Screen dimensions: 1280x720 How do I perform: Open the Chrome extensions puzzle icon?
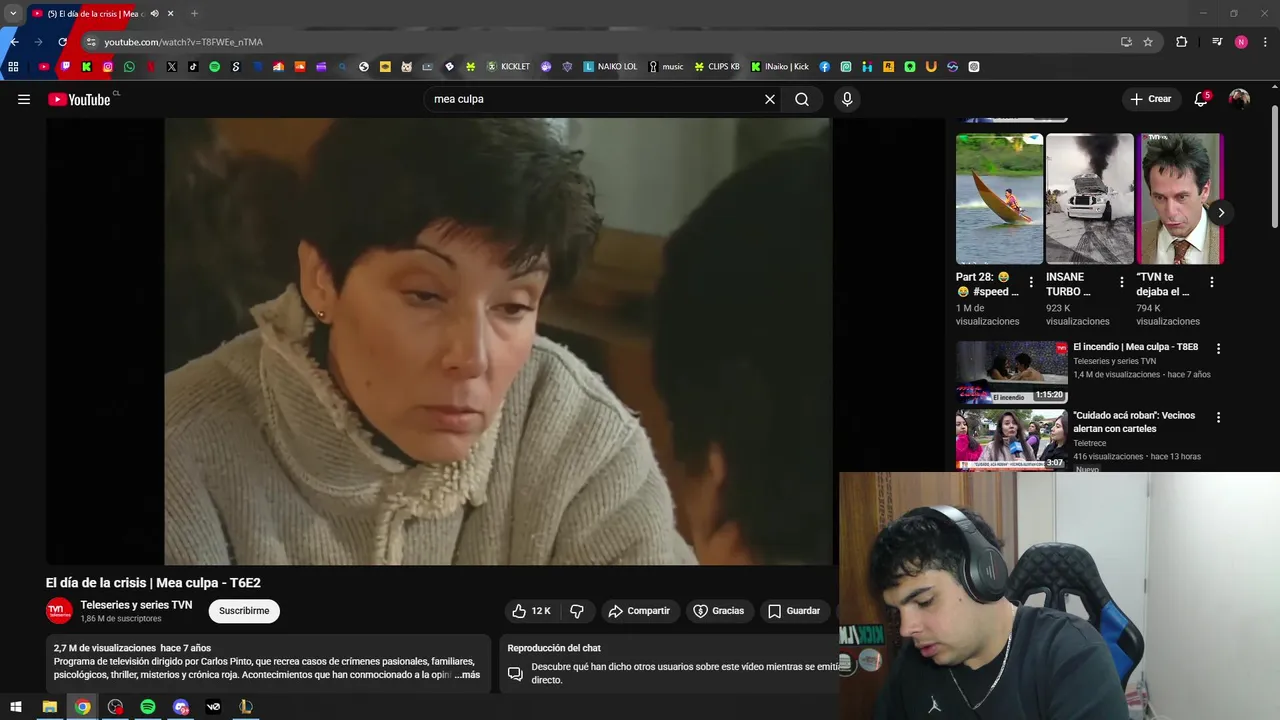[x=1182, y=42]
